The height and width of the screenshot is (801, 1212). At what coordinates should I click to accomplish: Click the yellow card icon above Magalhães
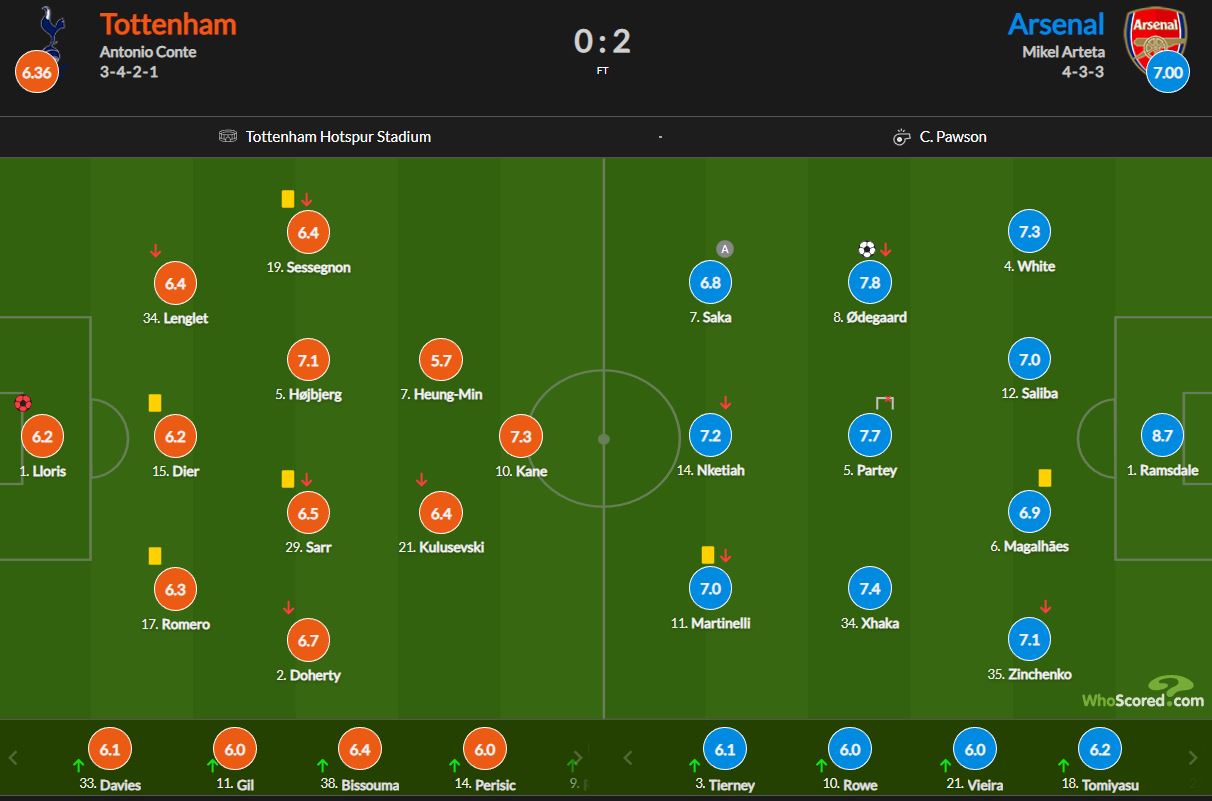point(1044,478)
